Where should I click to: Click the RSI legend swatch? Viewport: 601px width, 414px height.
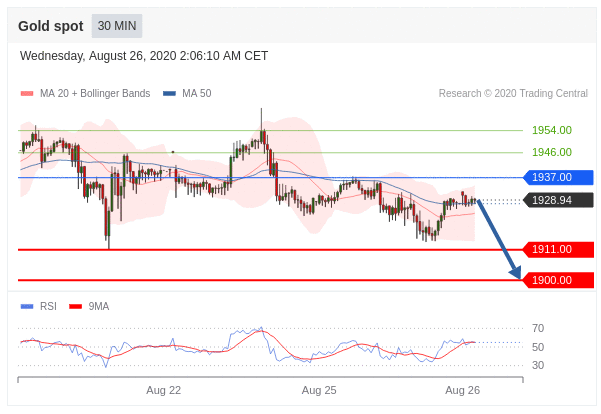27,306
